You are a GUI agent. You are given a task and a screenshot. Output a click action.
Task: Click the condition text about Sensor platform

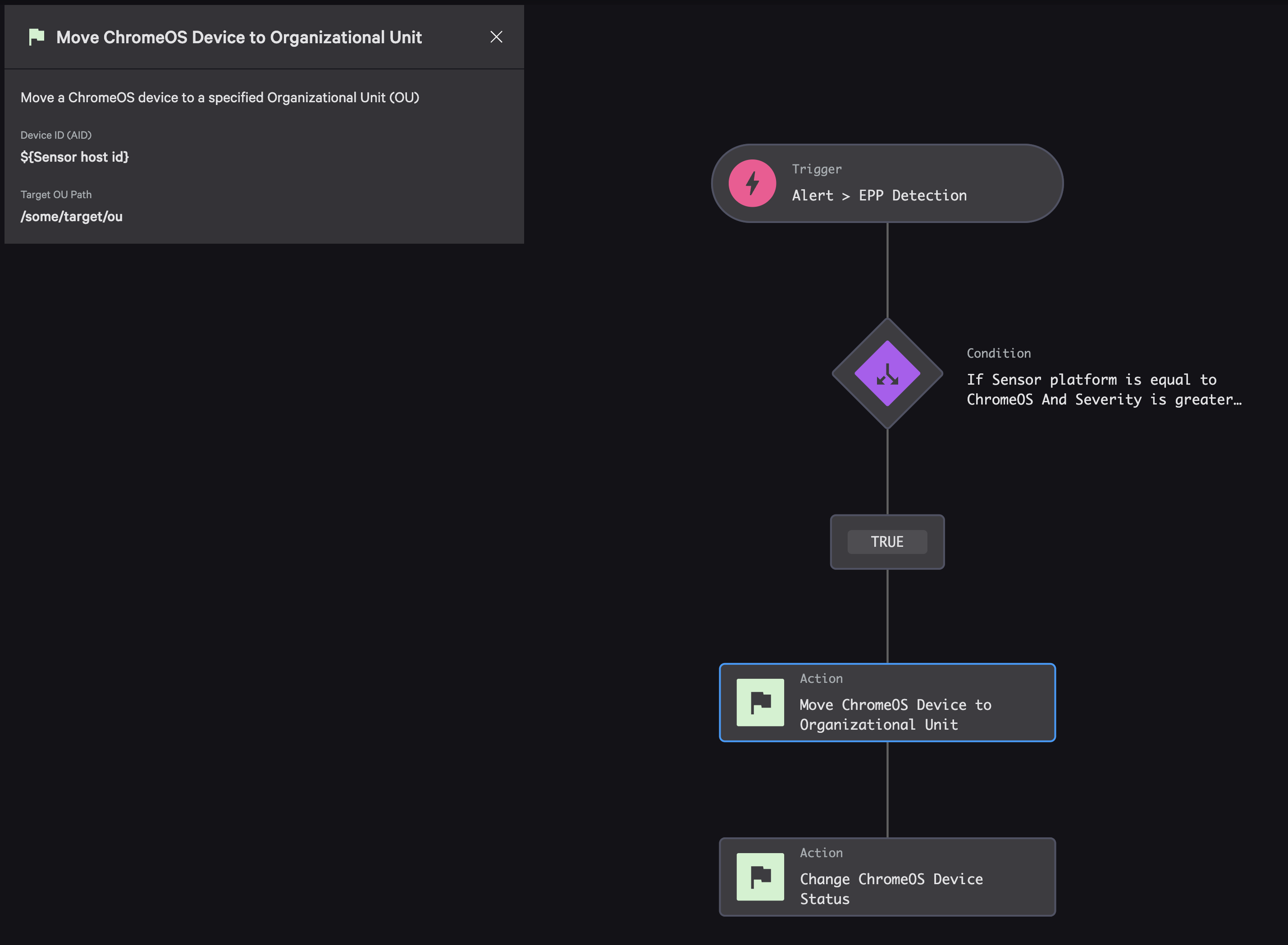click(1104, 390)
